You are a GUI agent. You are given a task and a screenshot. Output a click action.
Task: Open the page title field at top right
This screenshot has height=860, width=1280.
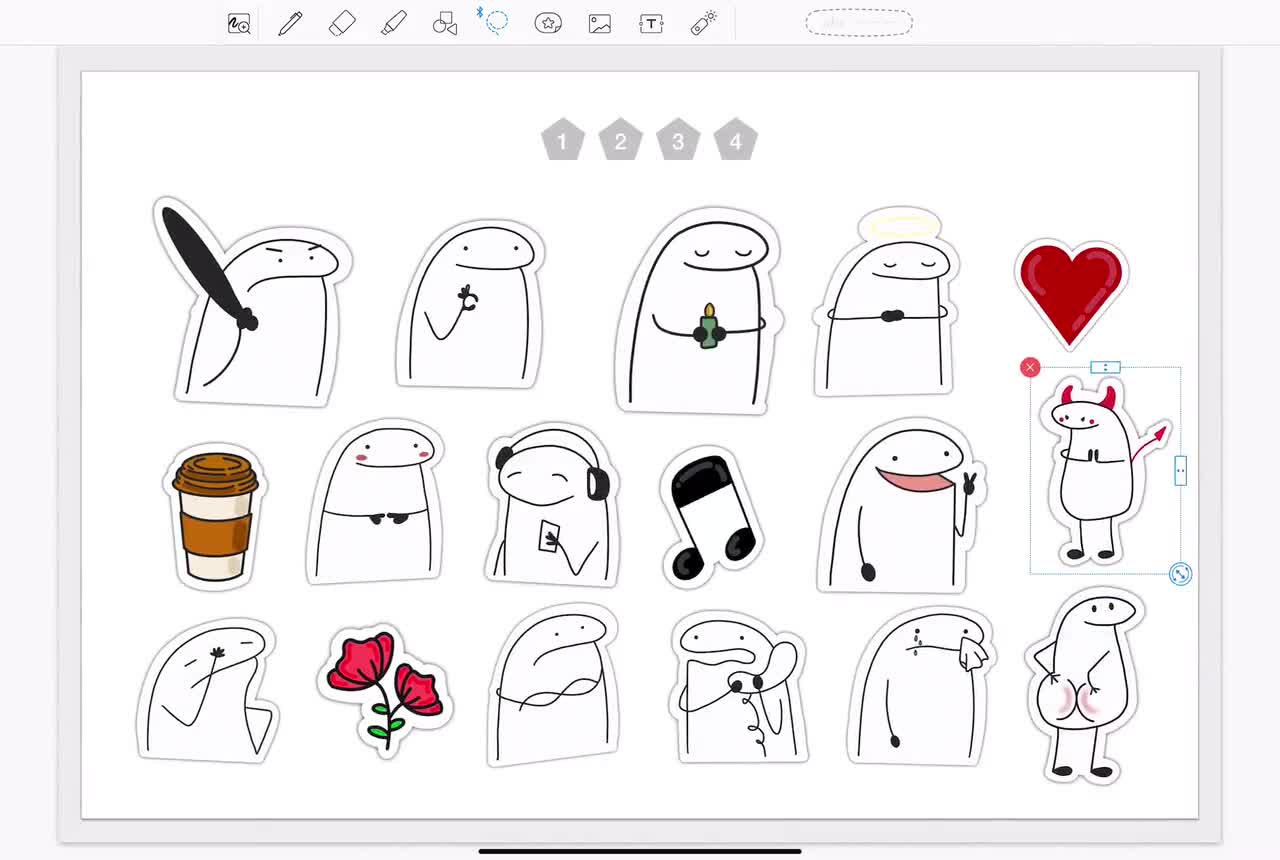[x=859, y=22]
